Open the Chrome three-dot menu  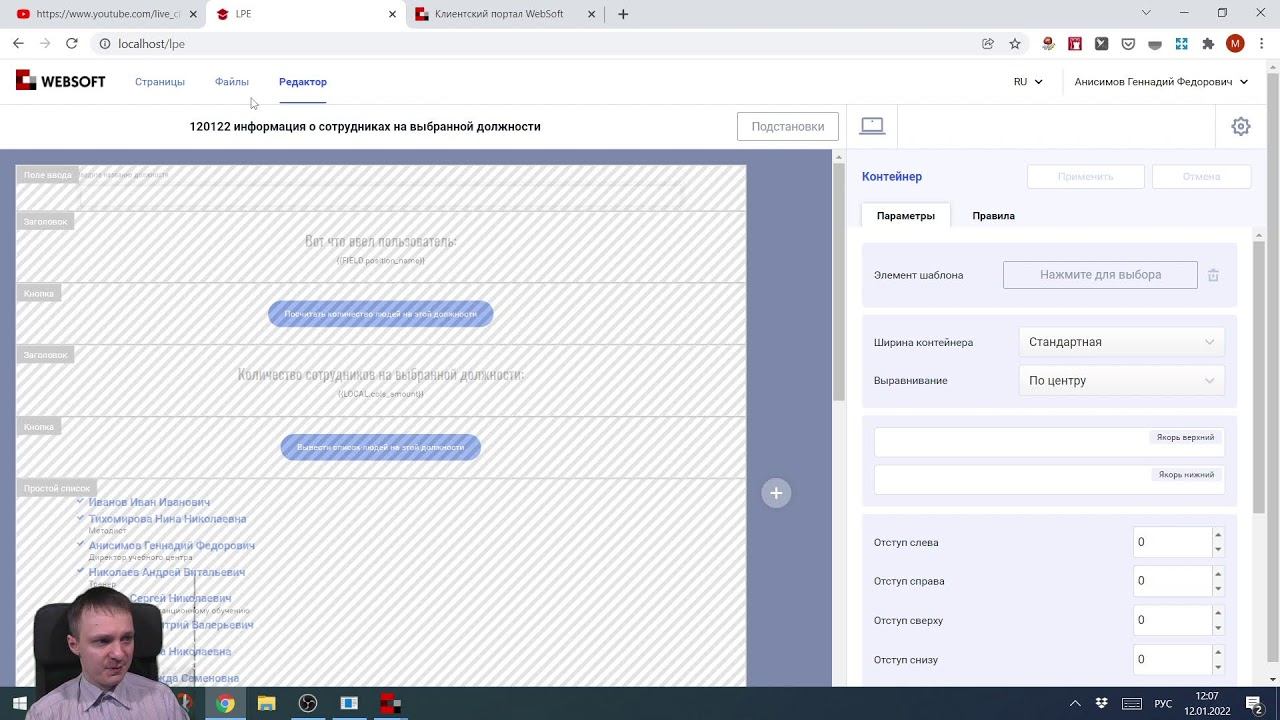tap(1262, 44)
